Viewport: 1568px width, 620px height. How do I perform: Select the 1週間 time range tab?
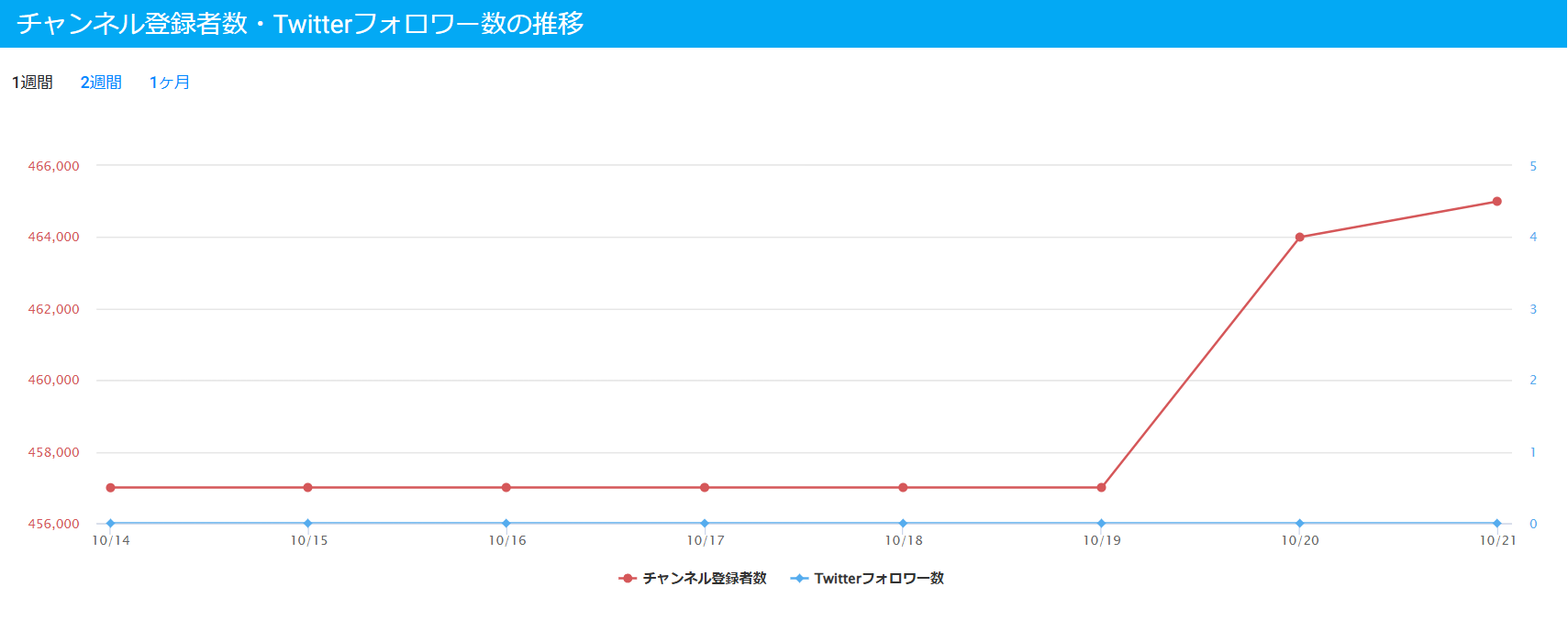(x=32, y=83)
